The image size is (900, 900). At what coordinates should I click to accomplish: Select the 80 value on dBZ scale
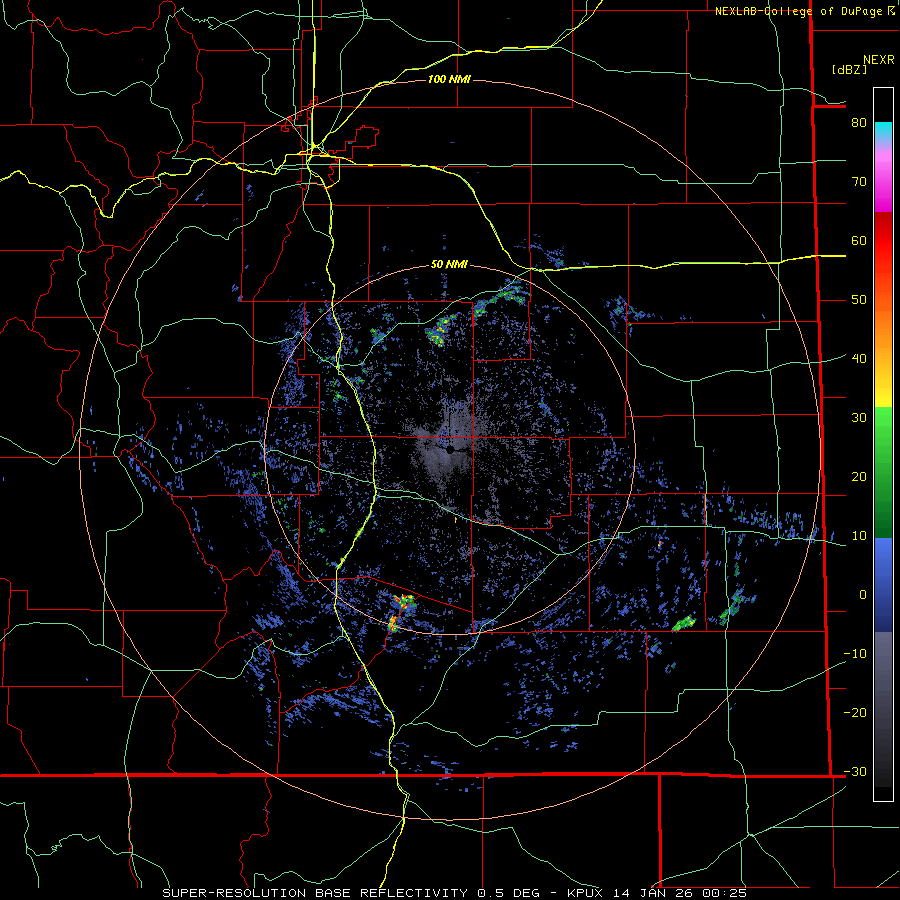[x=859, y=122]
